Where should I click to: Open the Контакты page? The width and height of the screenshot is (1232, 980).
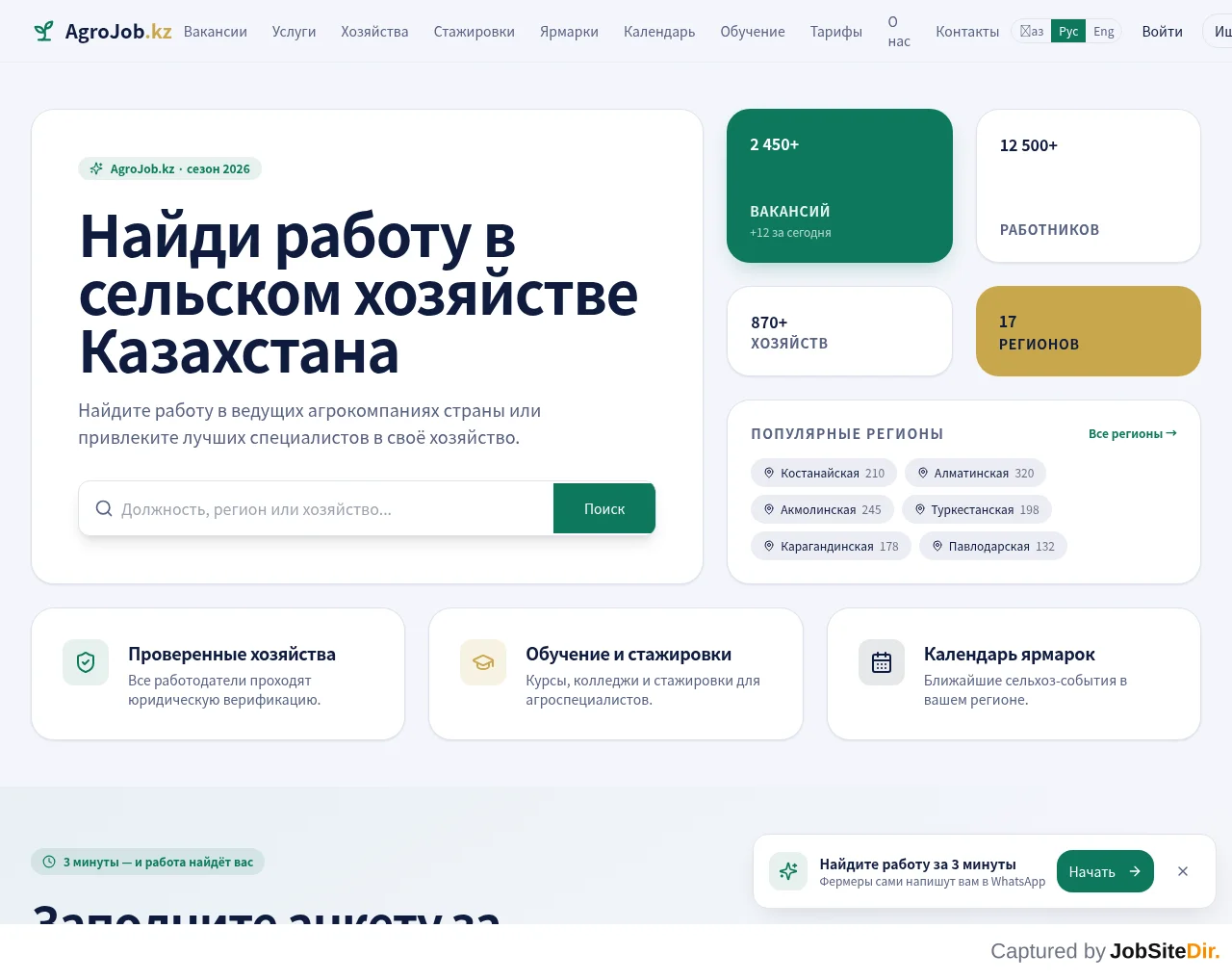pos(967,32)
